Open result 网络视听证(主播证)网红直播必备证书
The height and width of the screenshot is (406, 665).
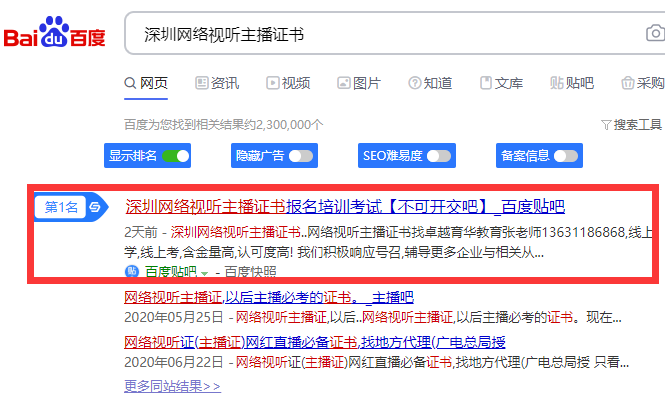point(315,342)
